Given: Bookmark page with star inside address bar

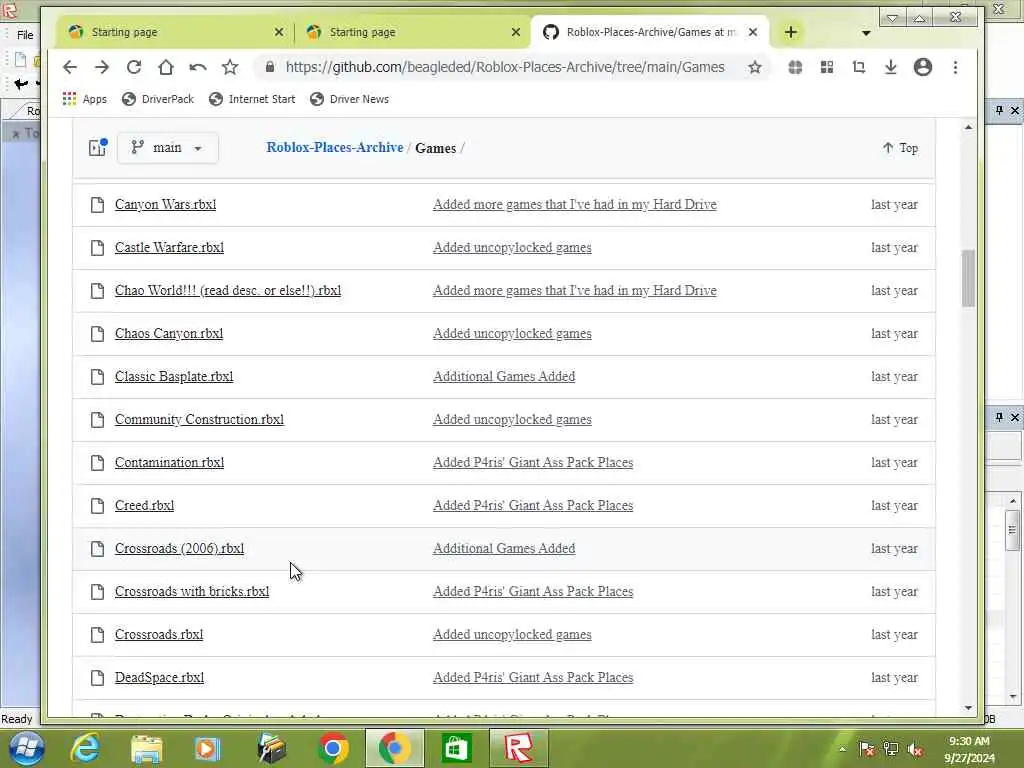Looking at the screenshot, I should (x=755, y=67).
